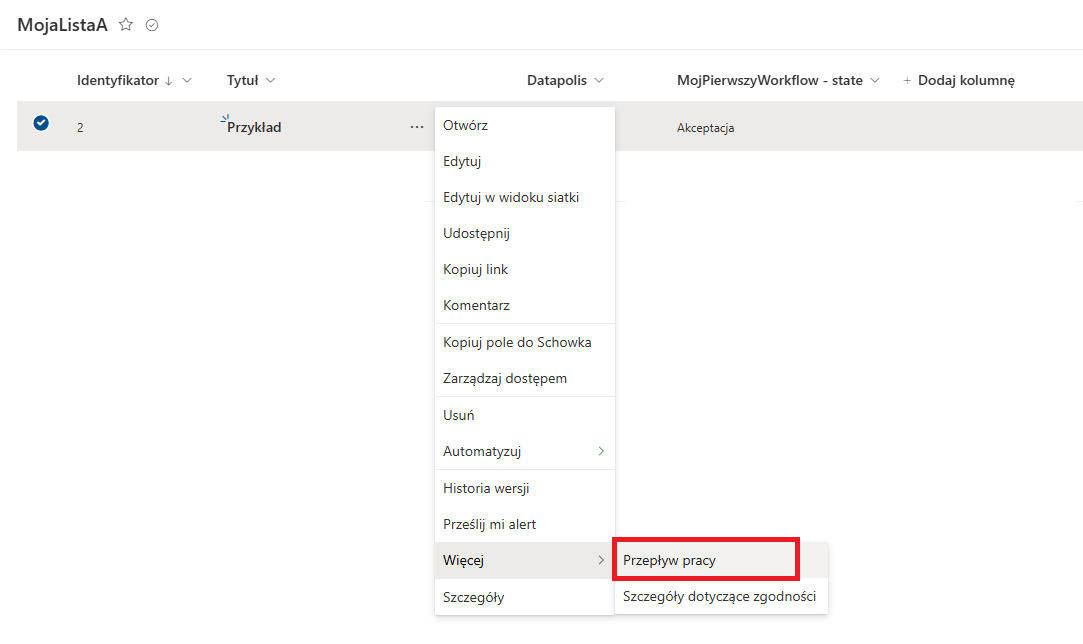Select Szczegóły dotyczące zgodności option

click(x=719, y=596)
